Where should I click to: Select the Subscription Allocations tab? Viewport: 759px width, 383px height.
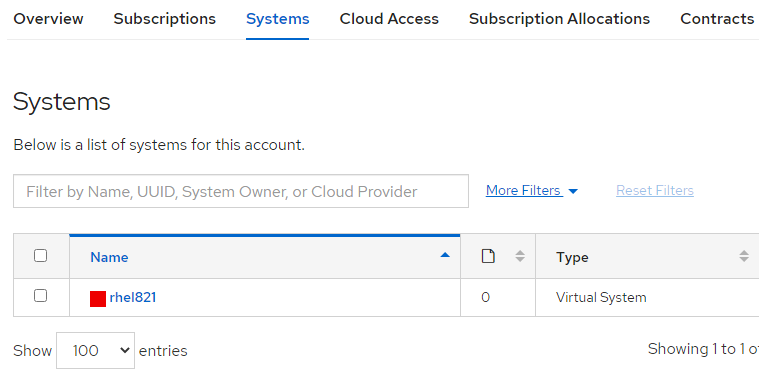pyautogui.click(x=559, y=18)
